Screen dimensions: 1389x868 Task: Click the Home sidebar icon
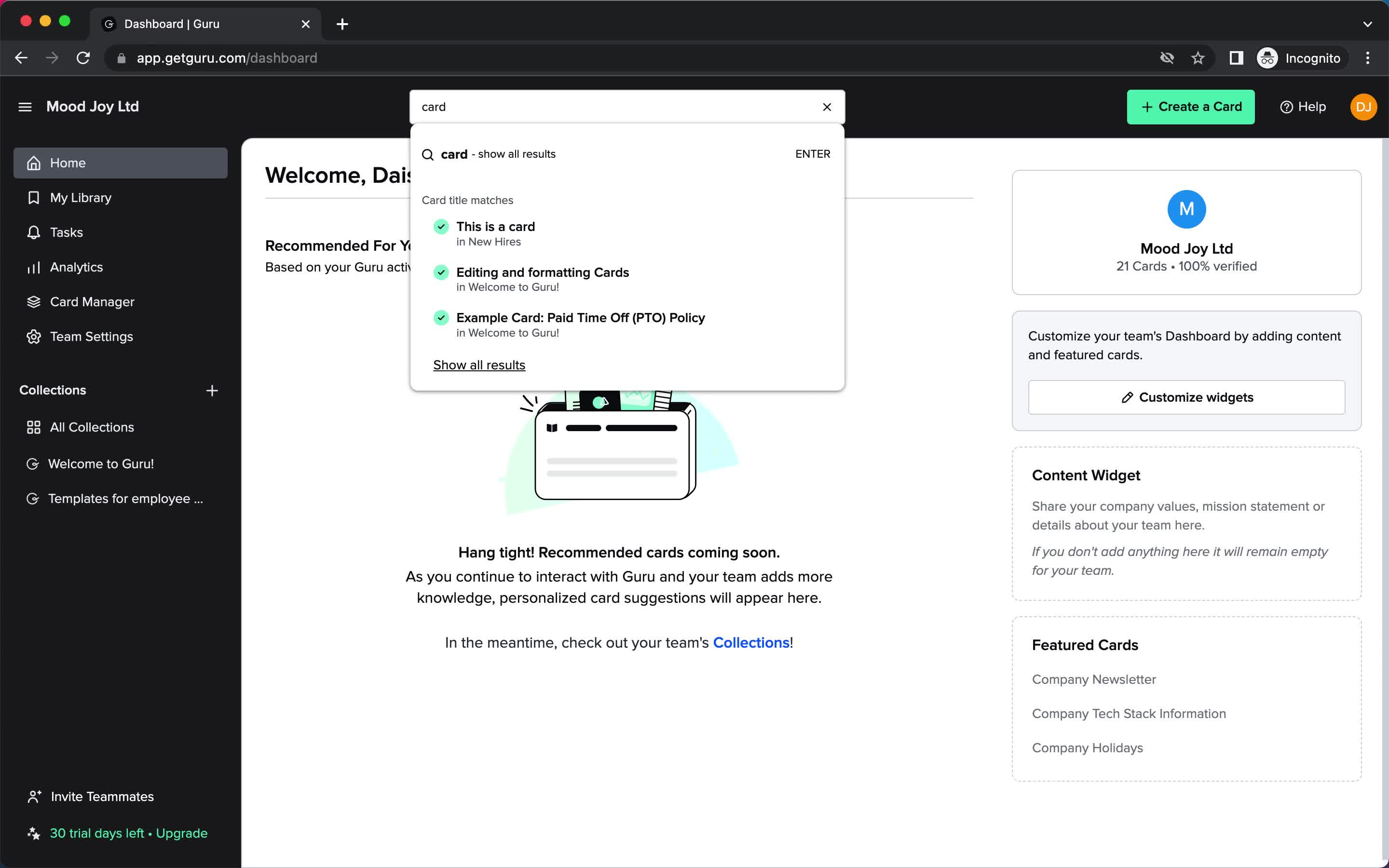tap(34, 163)
